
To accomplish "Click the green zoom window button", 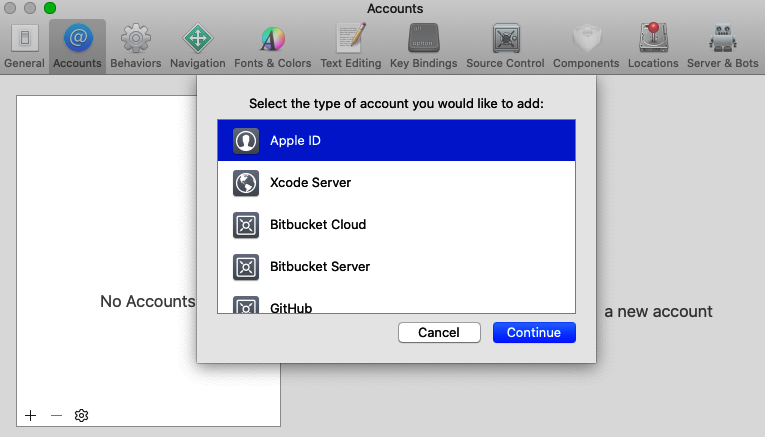I will point(50,8).
